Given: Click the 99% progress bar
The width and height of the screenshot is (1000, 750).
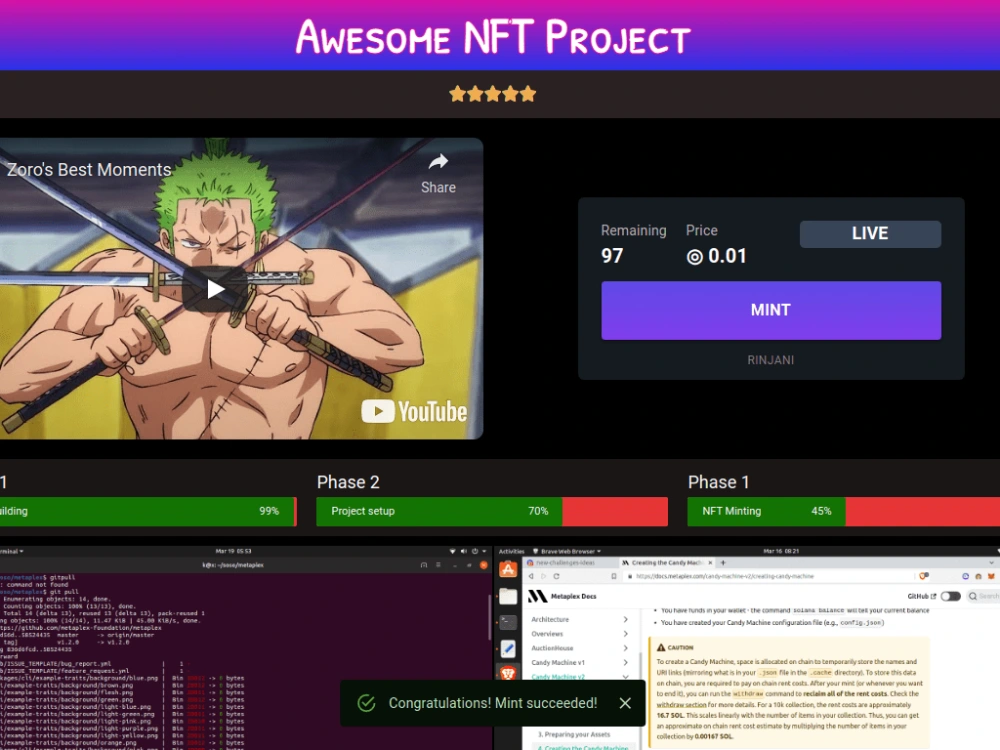Looking at the screenshot, I should click(148, 511).
